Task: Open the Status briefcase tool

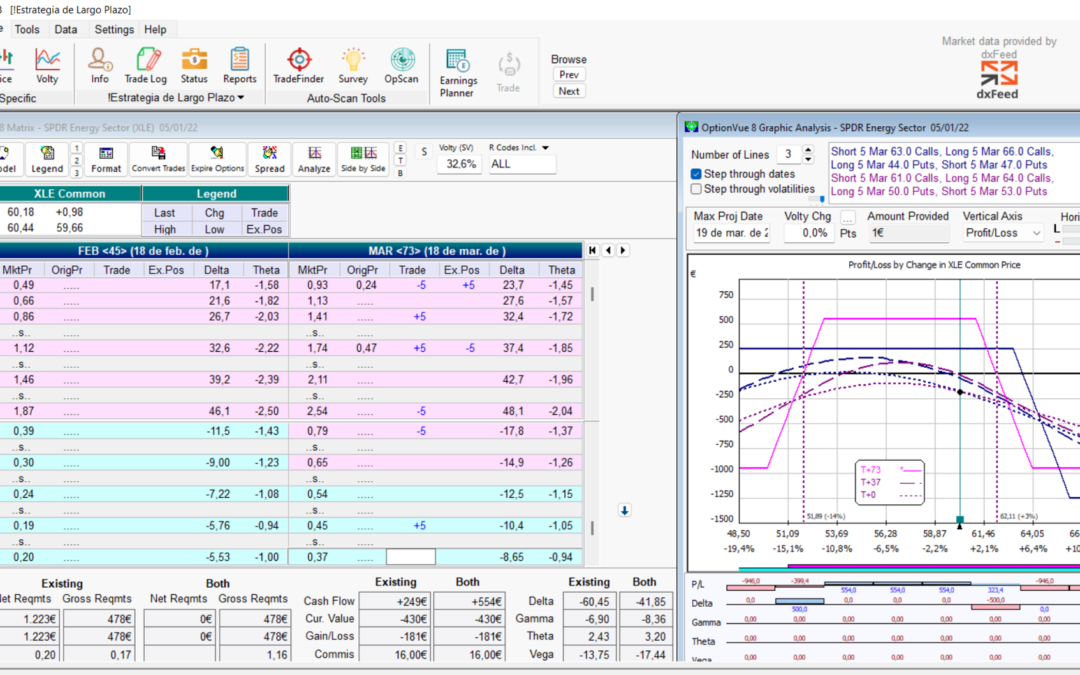Action: (194, 65)
